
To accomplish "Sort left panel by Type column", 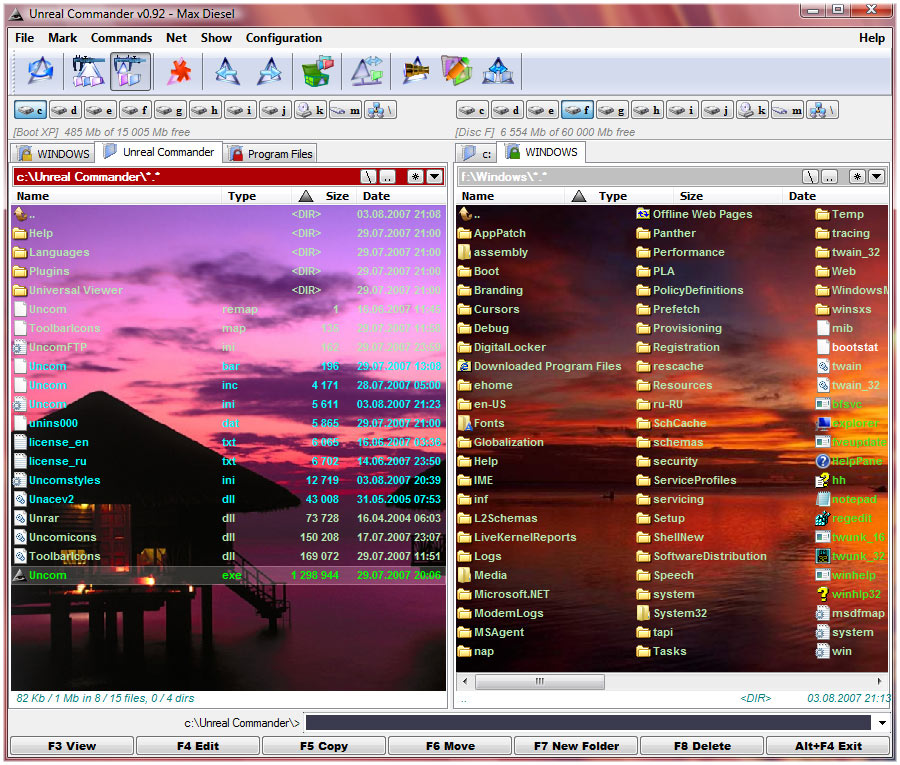I will pyautogui.click(x=257, y=196).
